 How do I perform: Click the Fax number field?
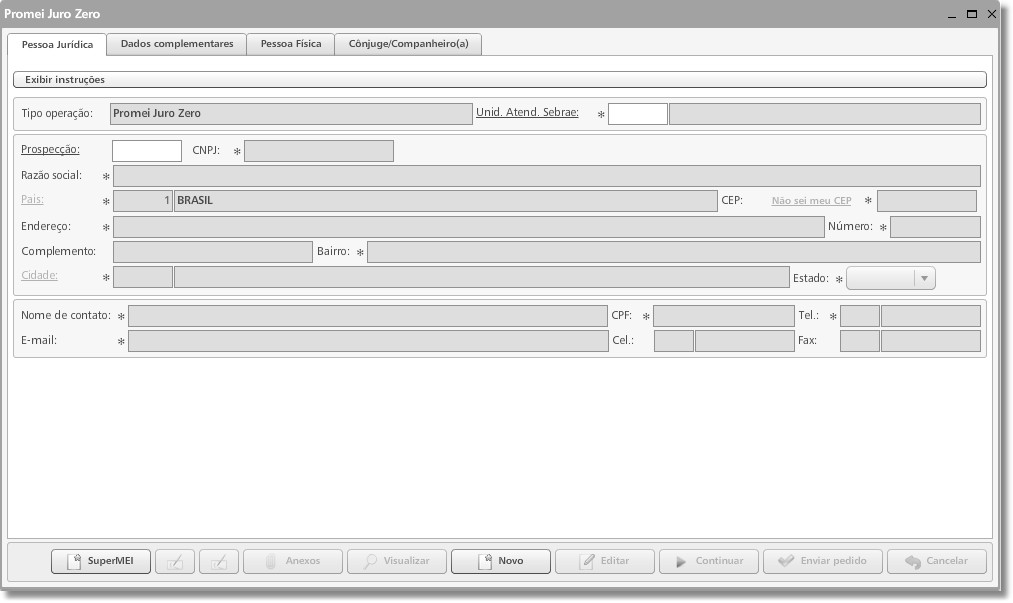(x=931, y=341)
